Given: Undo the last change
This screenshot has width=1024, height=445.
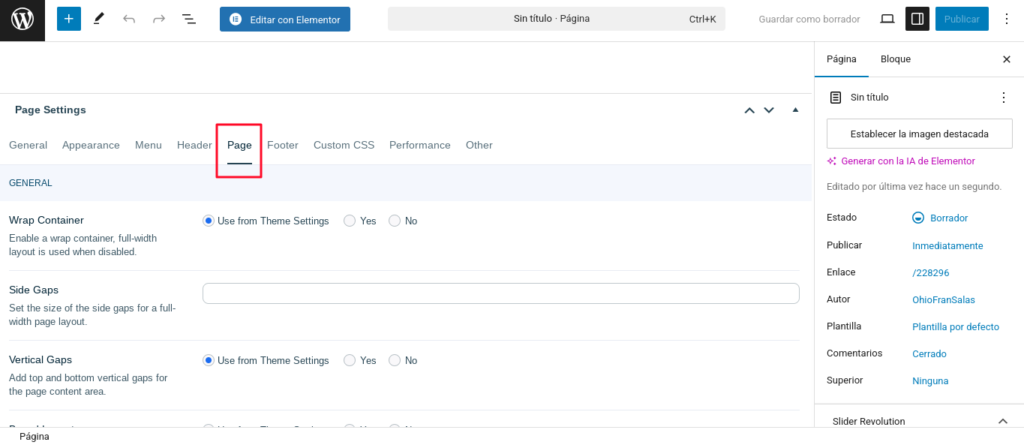Looking at the screenshot, I should [x=129, y=19].
